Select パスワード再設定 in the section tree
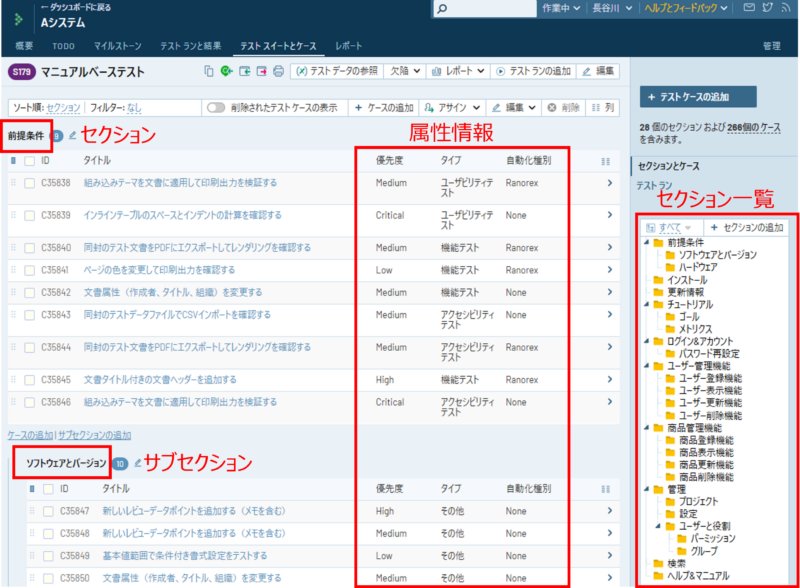The image size is (800, 588). click(708, 354)
